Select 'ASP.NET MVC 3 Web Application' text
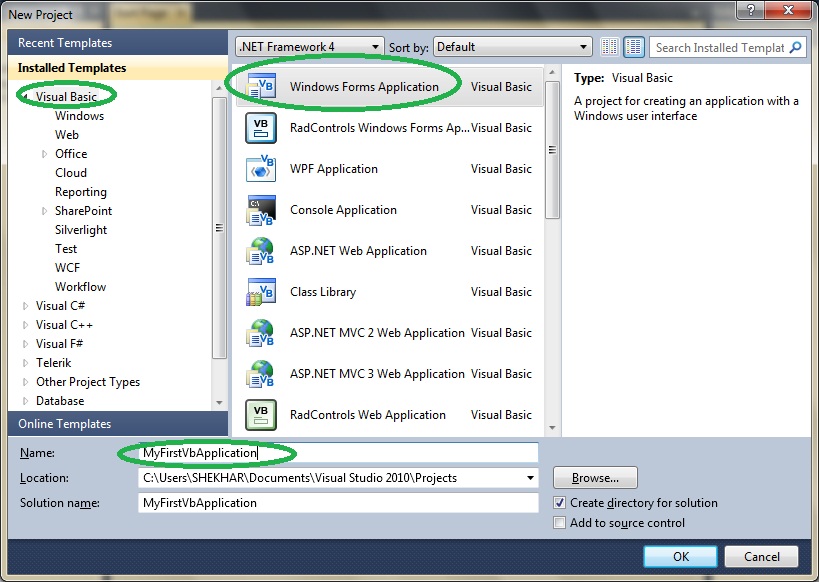 coord(377,374)
